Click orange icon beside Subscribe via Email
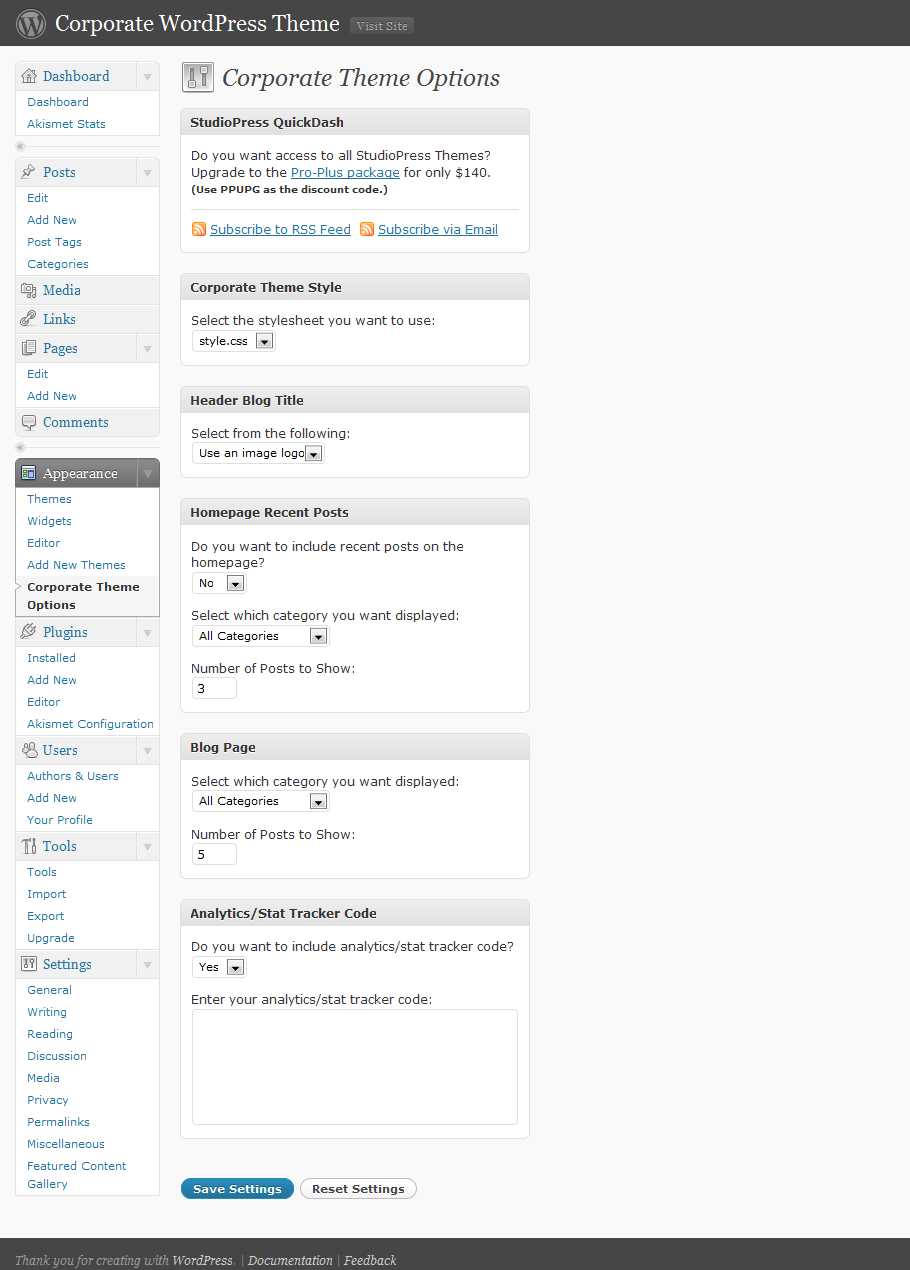This screenshot has height=1270, width=910. point(367,229)
